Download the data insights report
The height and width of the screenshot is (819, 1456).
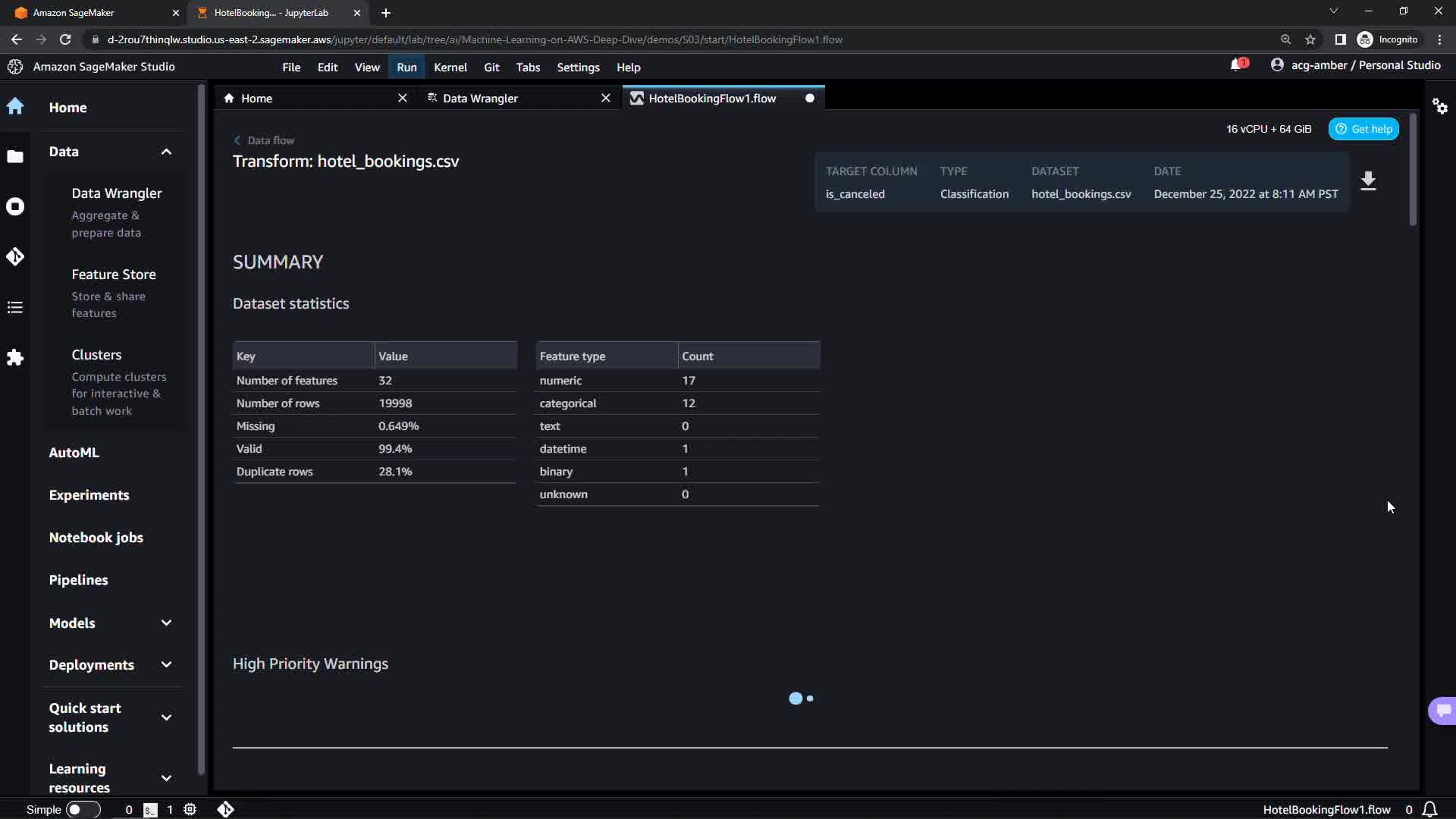1368,181
